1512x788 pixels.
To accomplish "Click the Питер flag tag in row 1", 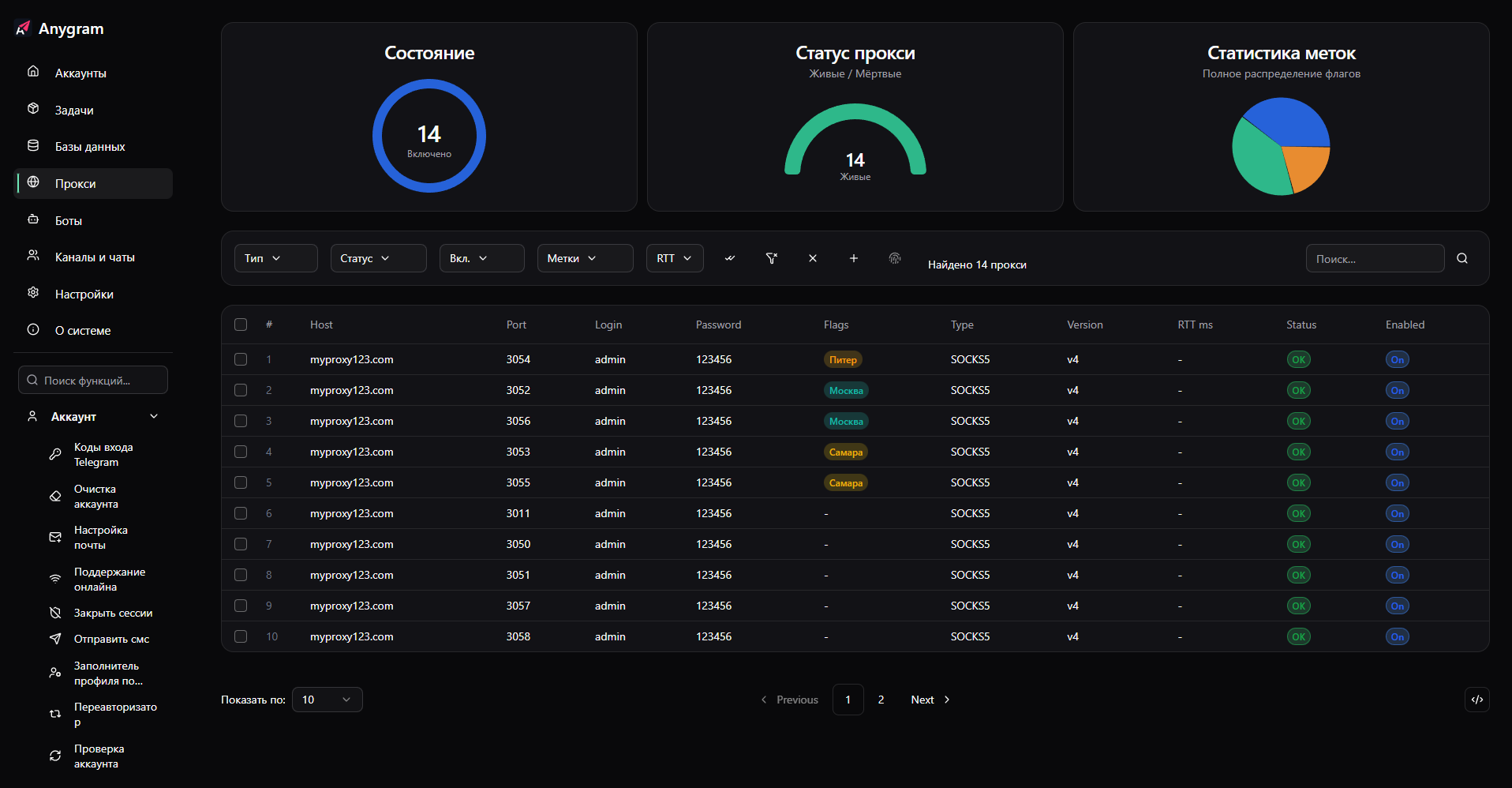I will pyautogui.click(x=843, y=359).
